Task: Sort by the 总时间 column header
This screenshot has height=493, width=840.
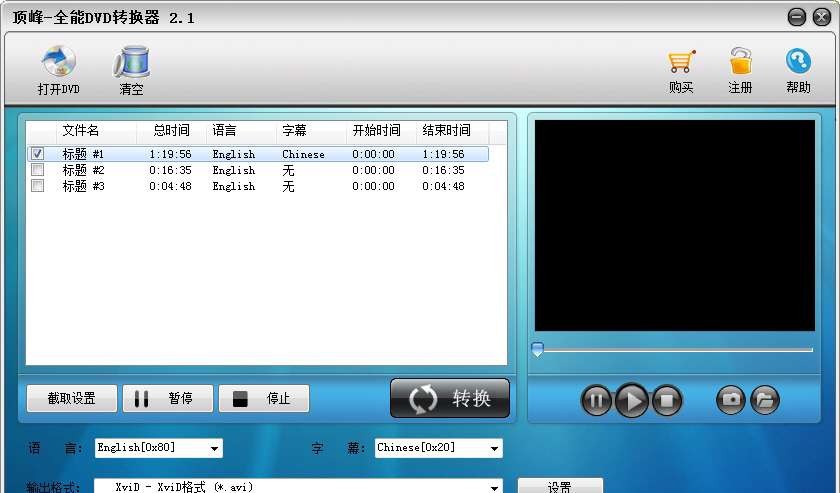Action: tap(171, 131)
